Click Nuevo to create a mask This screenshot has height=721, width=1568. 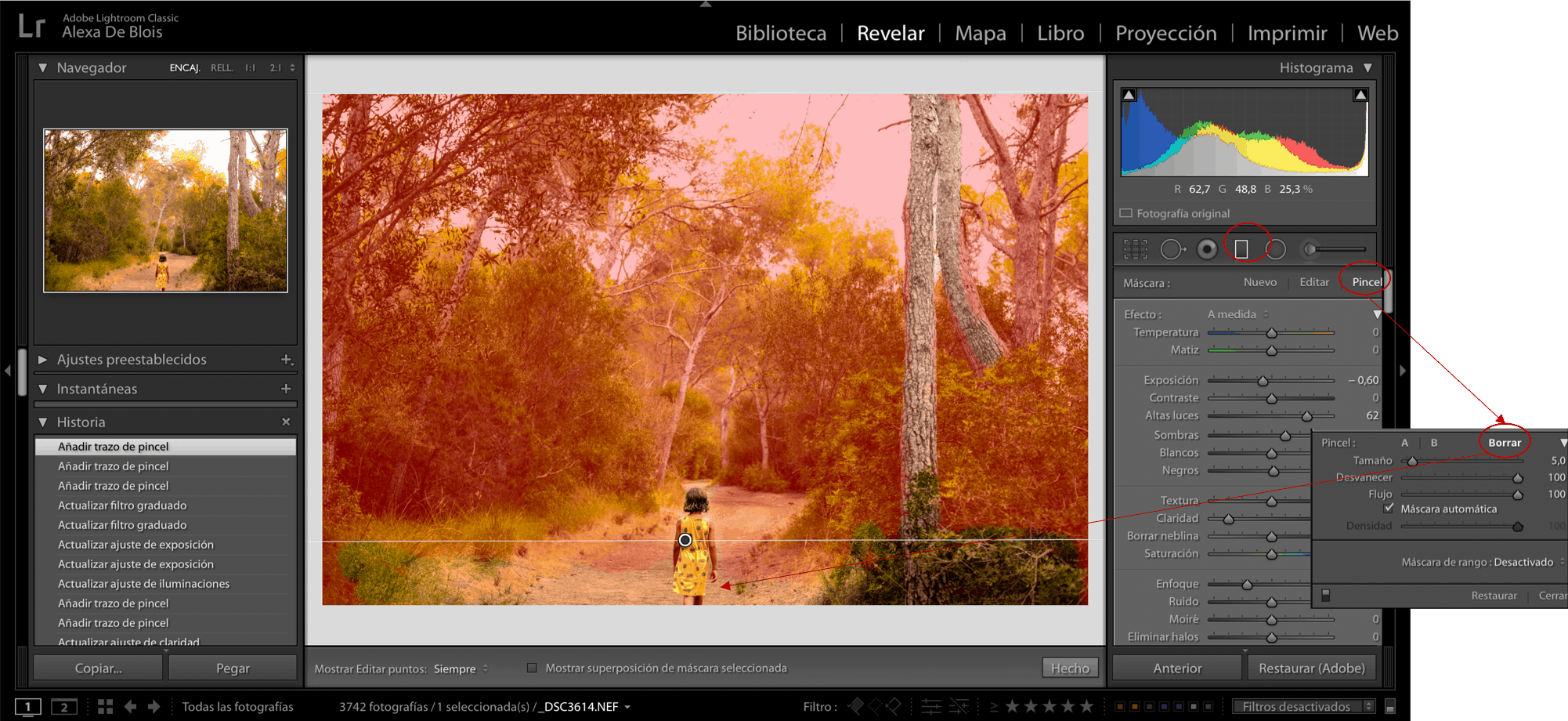point(1260,282)
